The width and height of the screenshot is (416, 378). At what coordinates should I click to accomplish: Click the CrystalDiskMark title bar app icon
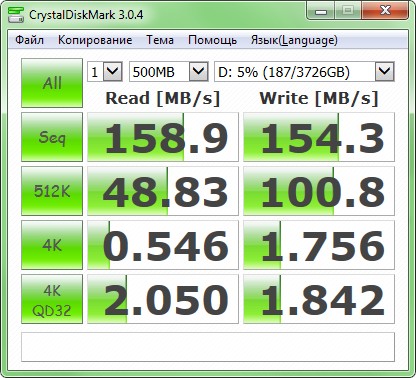coord(15,15)
